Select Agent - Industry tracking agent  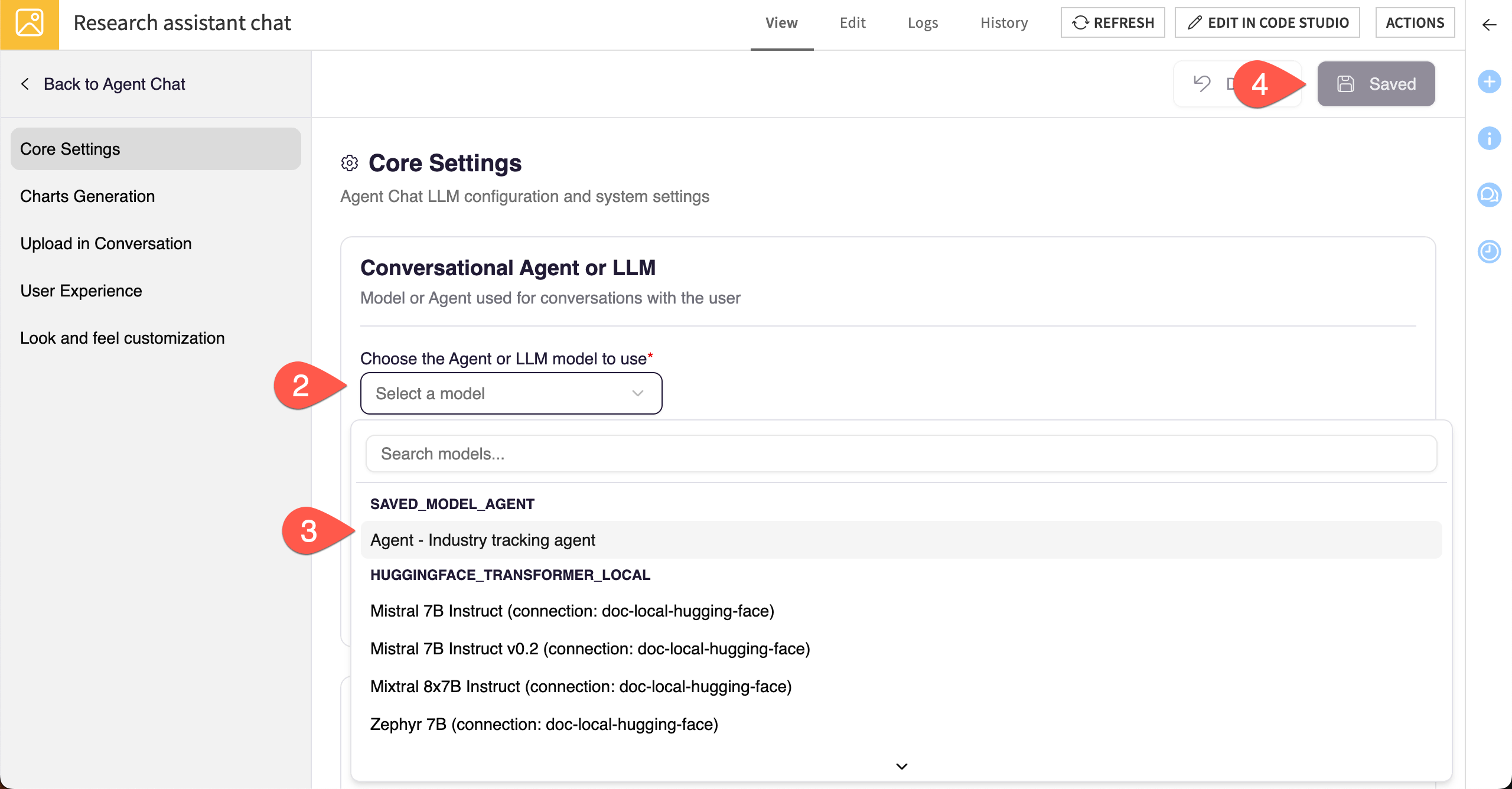click(901, 540)
